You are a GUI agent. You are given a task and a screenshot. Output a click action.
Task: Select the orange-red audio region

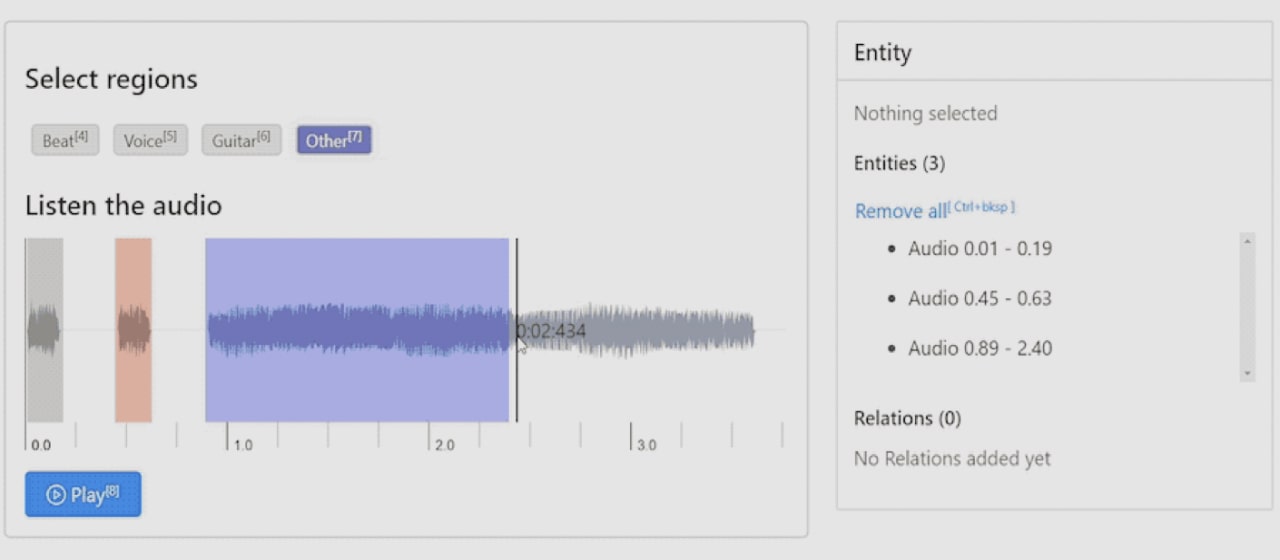click(133, 330)
